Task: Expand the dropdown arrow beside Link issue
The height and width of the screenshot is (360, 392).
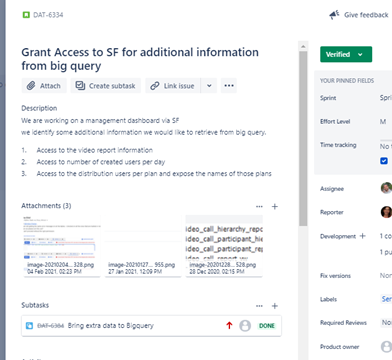Action: click(x=209, y=86)
